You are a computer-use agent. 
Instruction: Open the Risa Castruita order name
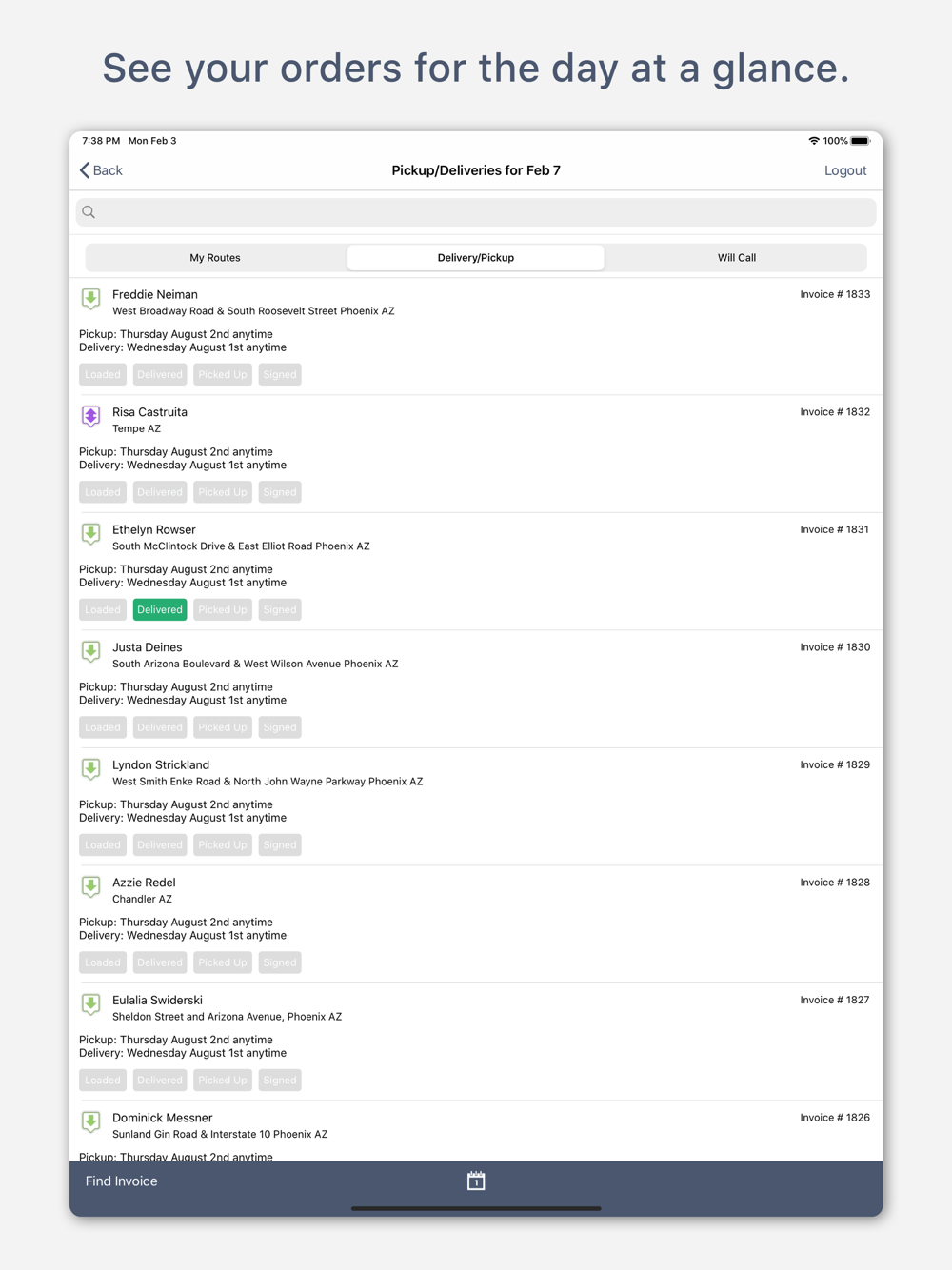coord(149,412)
